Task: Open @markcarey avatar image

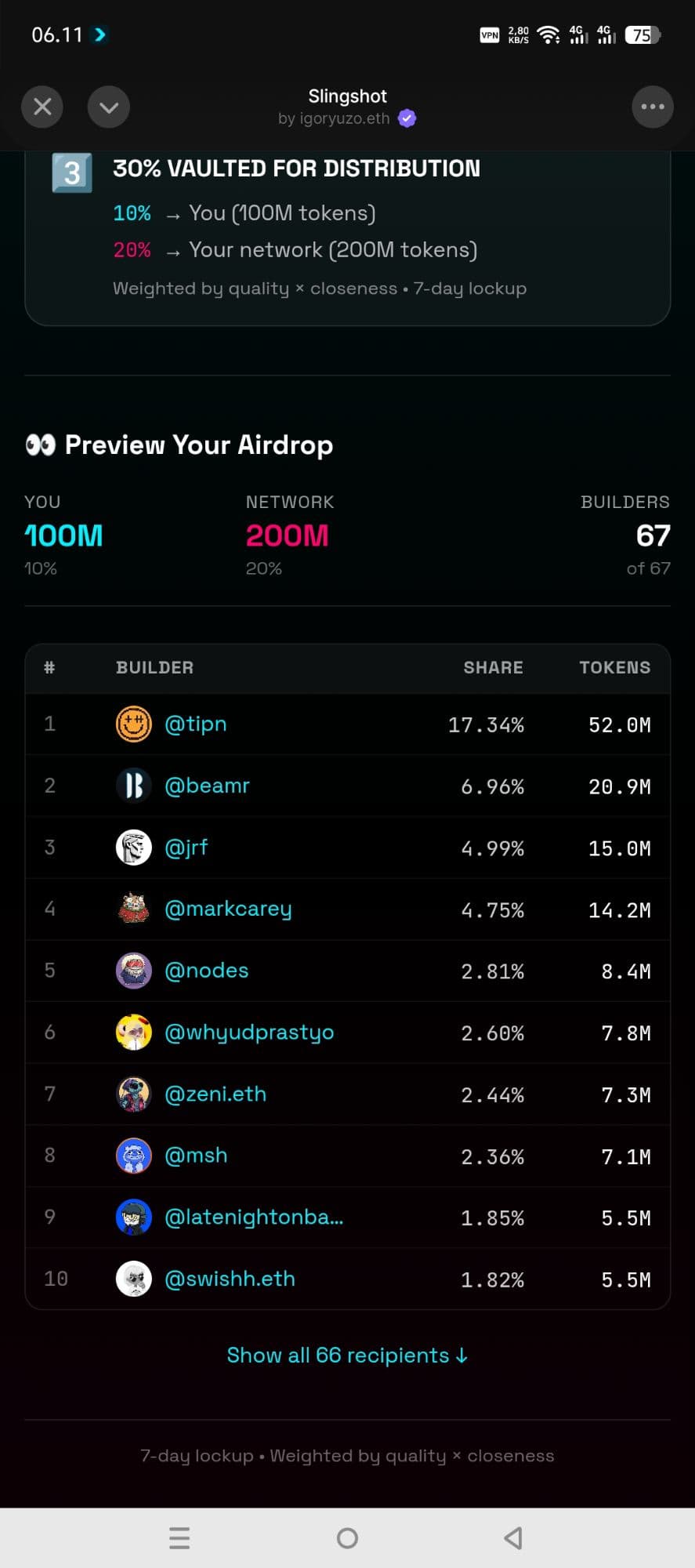Action: [x=133, y=909]
